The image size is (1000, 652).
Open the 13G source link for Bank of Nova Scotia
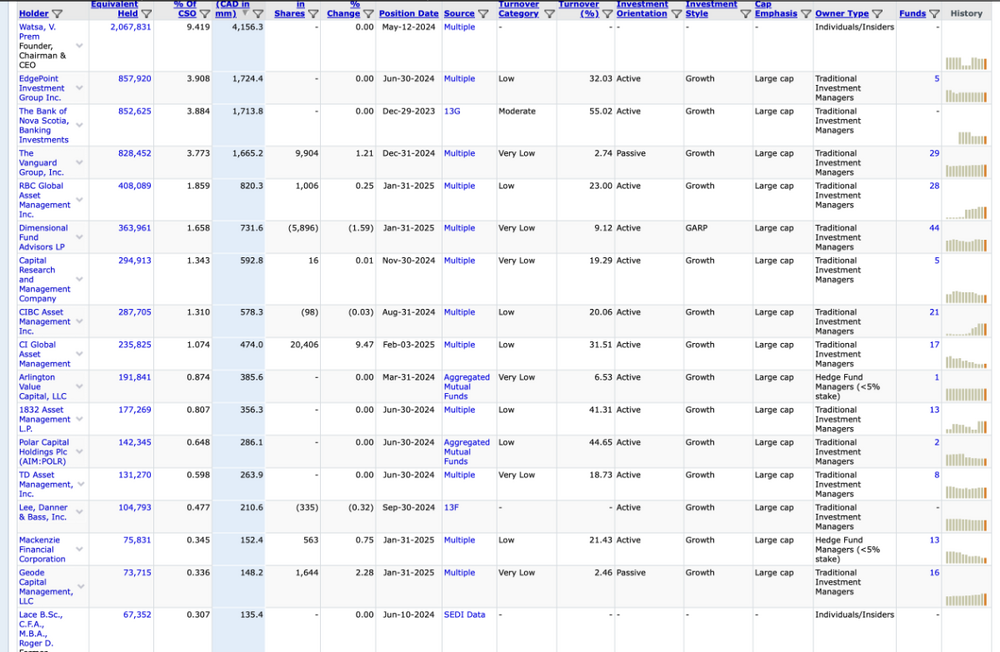pyautogui.click(x=452, y=111)
